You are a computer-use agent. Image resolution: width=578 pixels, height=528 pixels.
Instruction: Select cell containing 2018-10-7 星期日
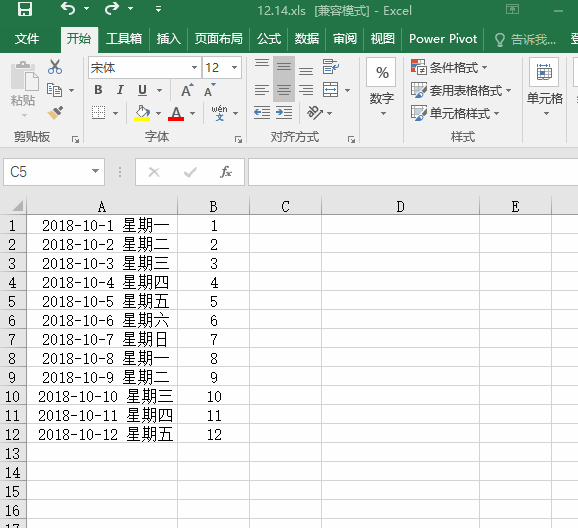pos(102,339)
